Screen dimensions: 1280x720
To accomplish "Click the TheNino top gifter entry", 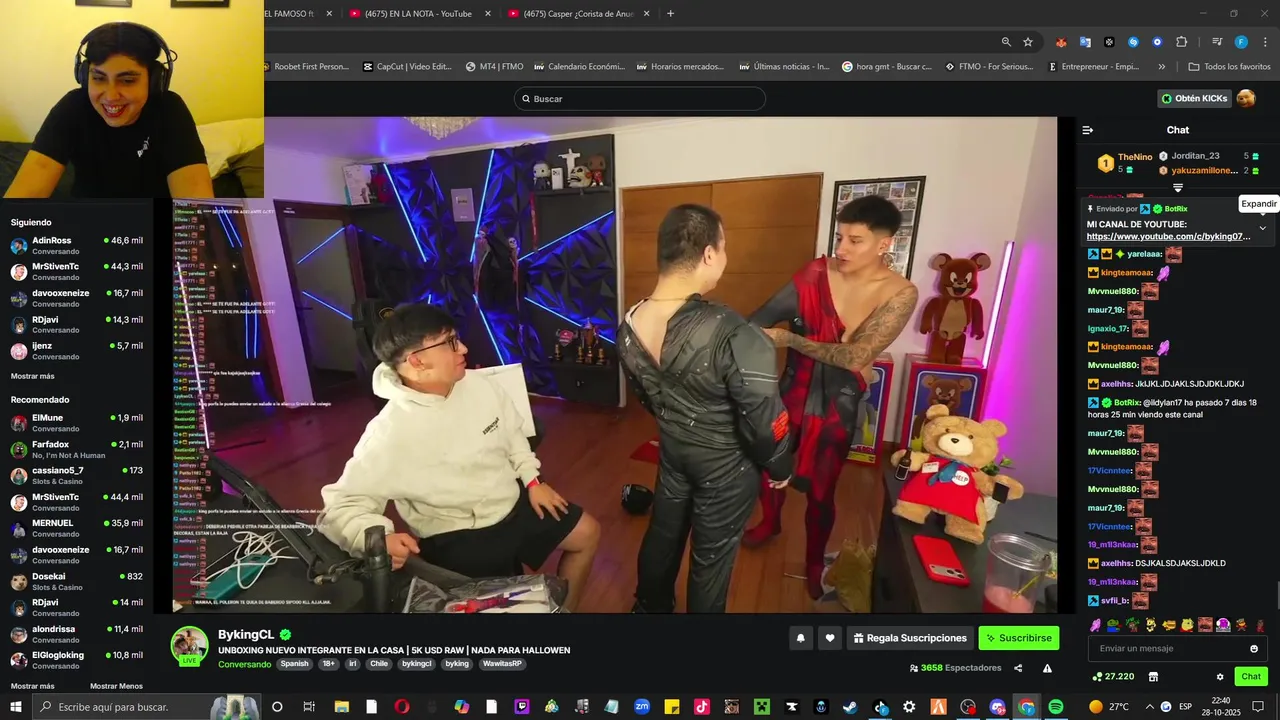I will pos(1126,162).
